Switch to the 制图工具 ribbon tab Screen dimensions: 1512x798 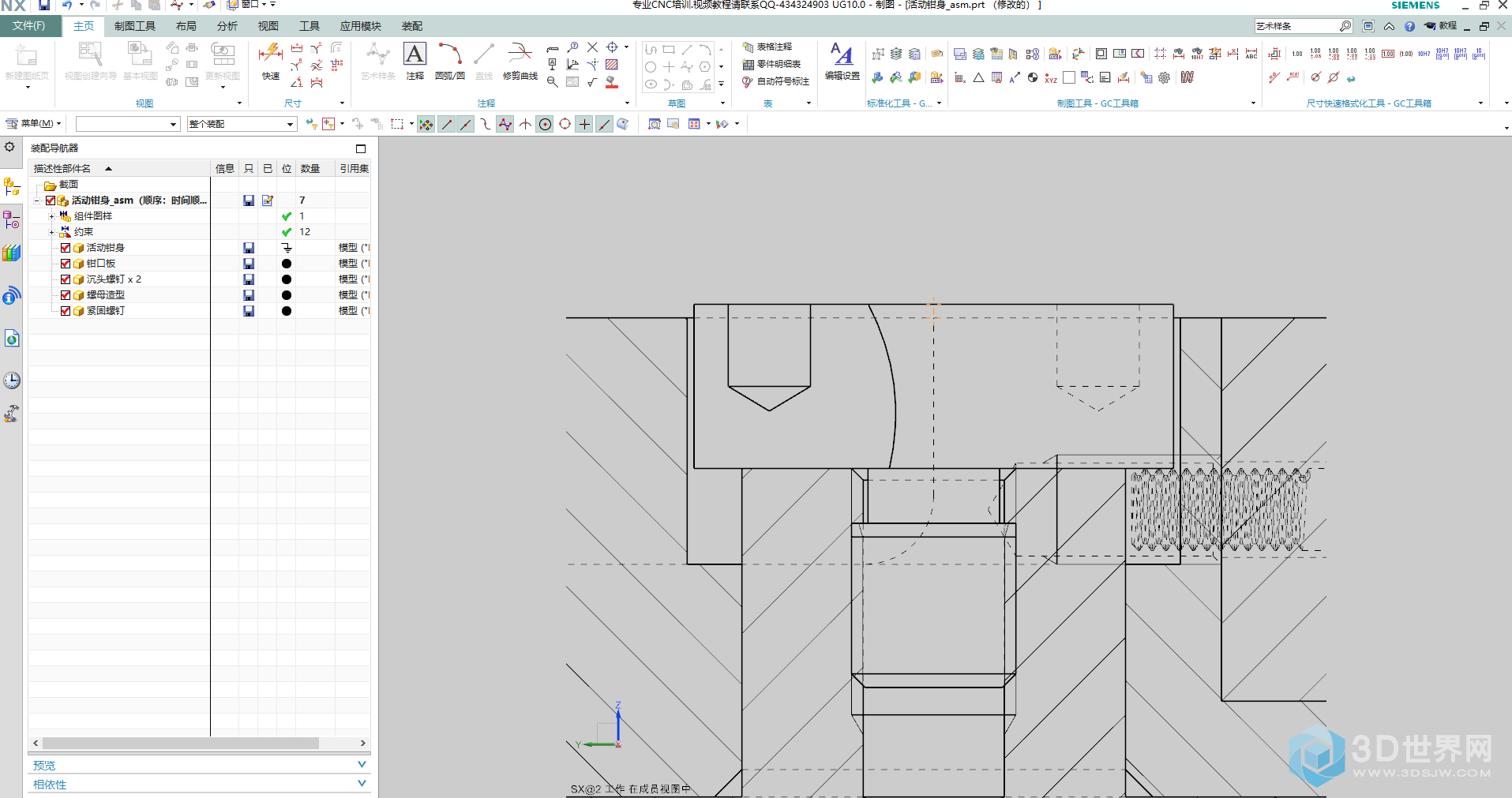pos(135,26)
